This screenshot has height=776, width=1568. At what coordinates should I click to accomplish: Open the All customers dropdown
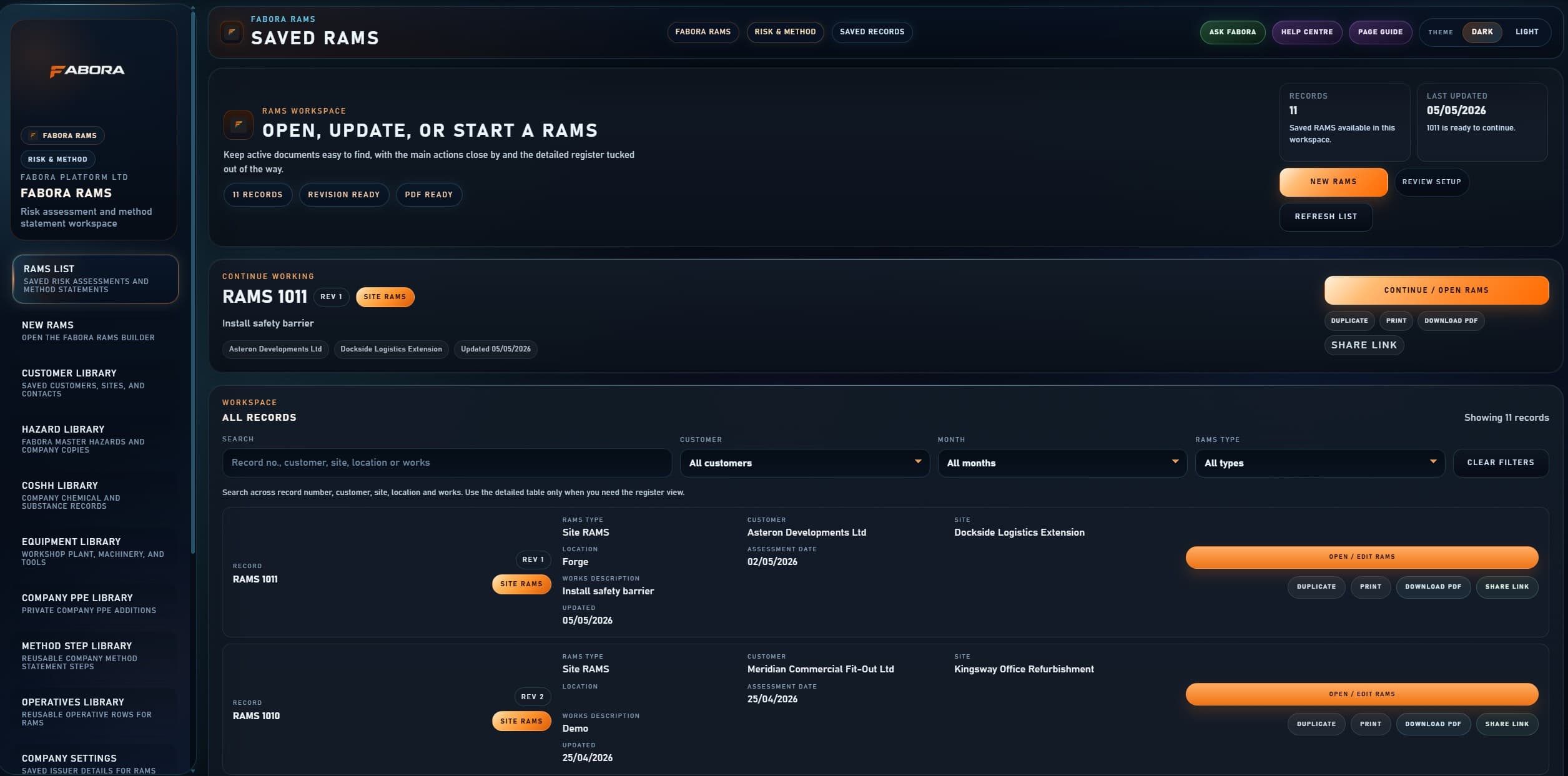click(x=804, y=463)
